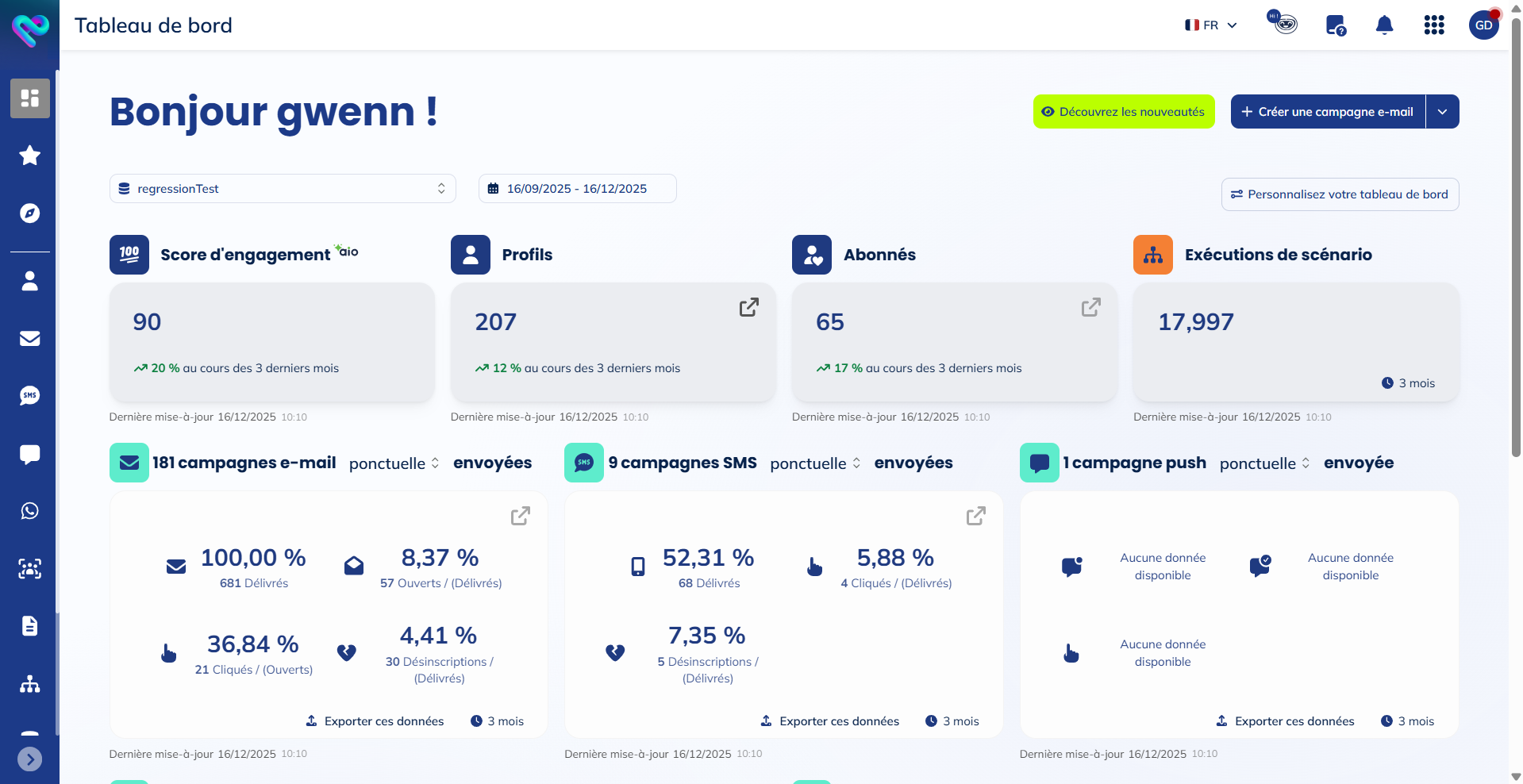Click the page vertical scrollbar

(x=1516, y=238)
